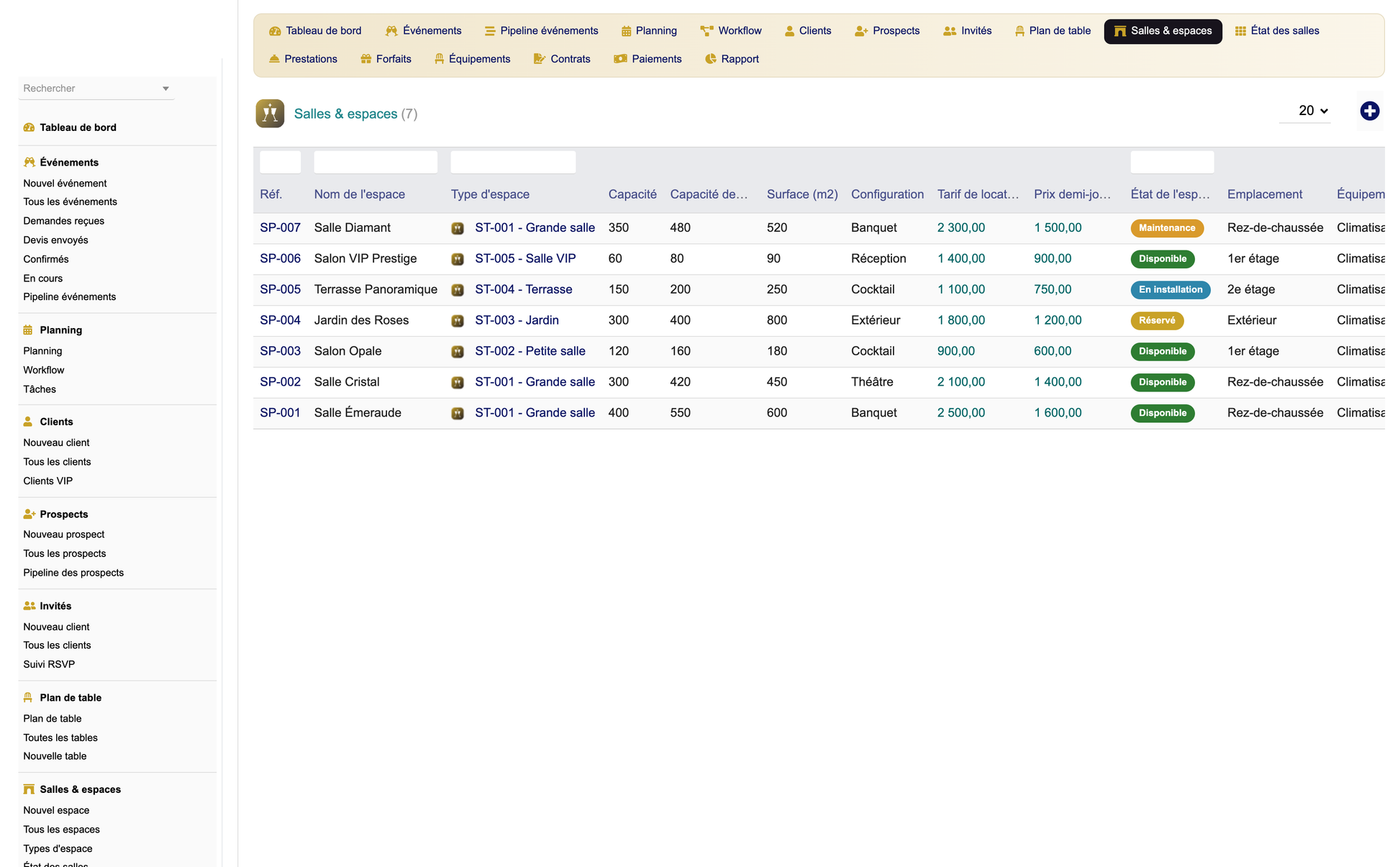The width and height of the screenshot is (1400, 867).
Task: Open record SP-004
Action: click(x=280, y=321)
